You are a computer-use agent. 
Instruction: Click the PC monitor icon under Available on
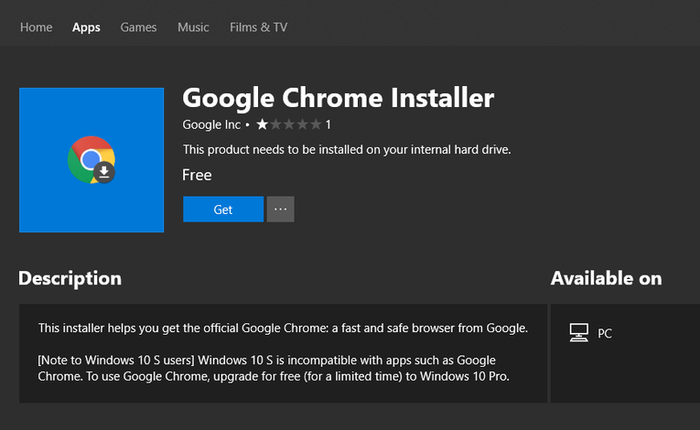tap(579, 333)
